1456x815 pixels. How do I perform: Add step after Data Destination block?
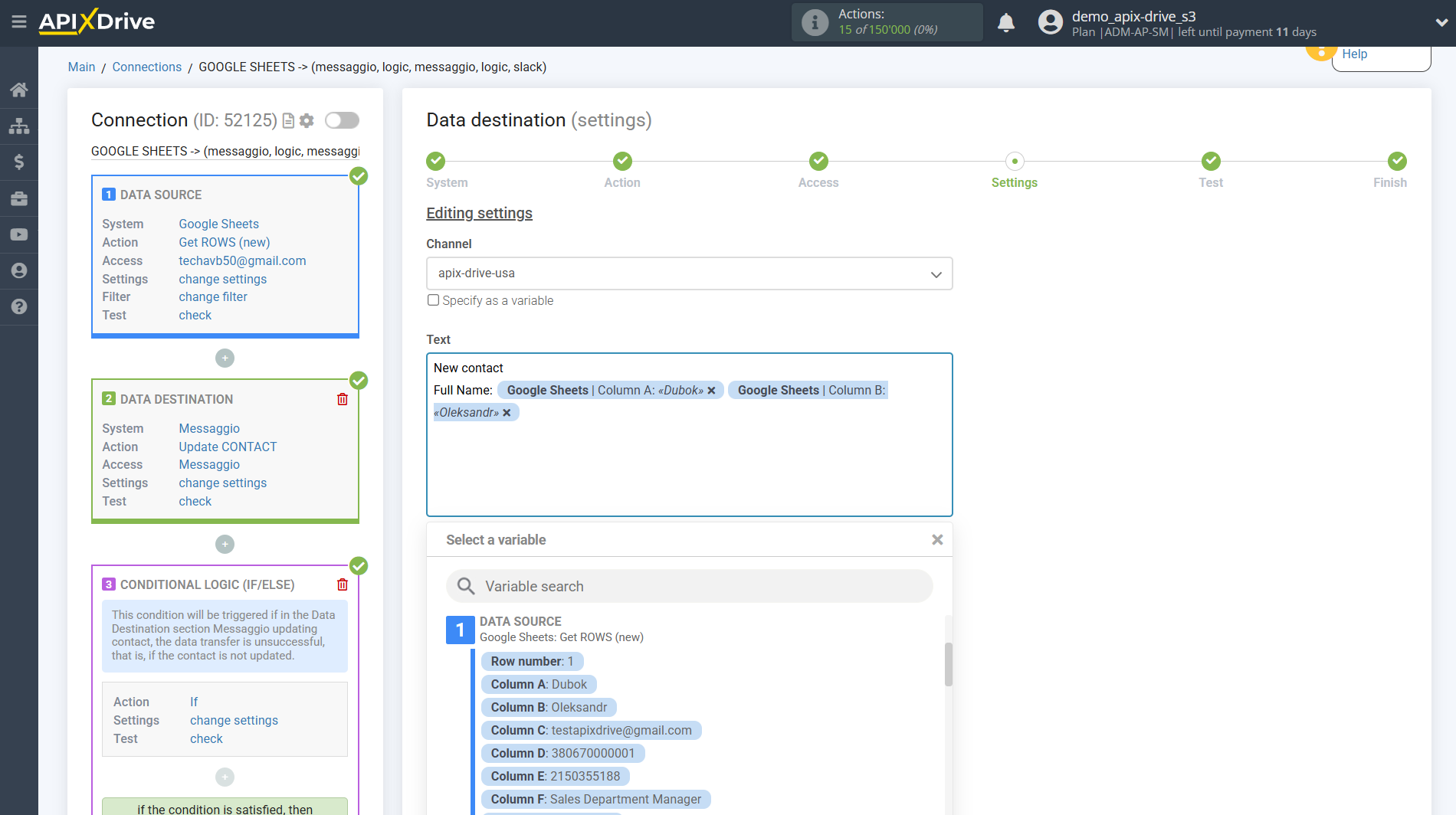225,544
